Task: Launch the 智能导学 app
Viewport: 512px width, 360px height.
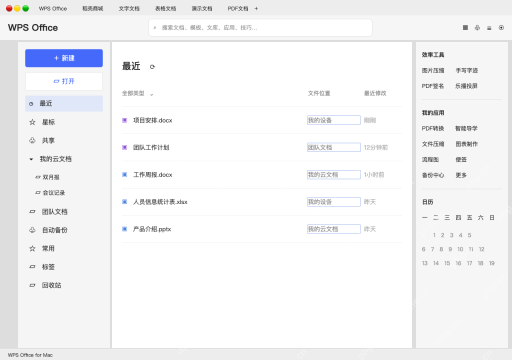Action: point(467,128)
